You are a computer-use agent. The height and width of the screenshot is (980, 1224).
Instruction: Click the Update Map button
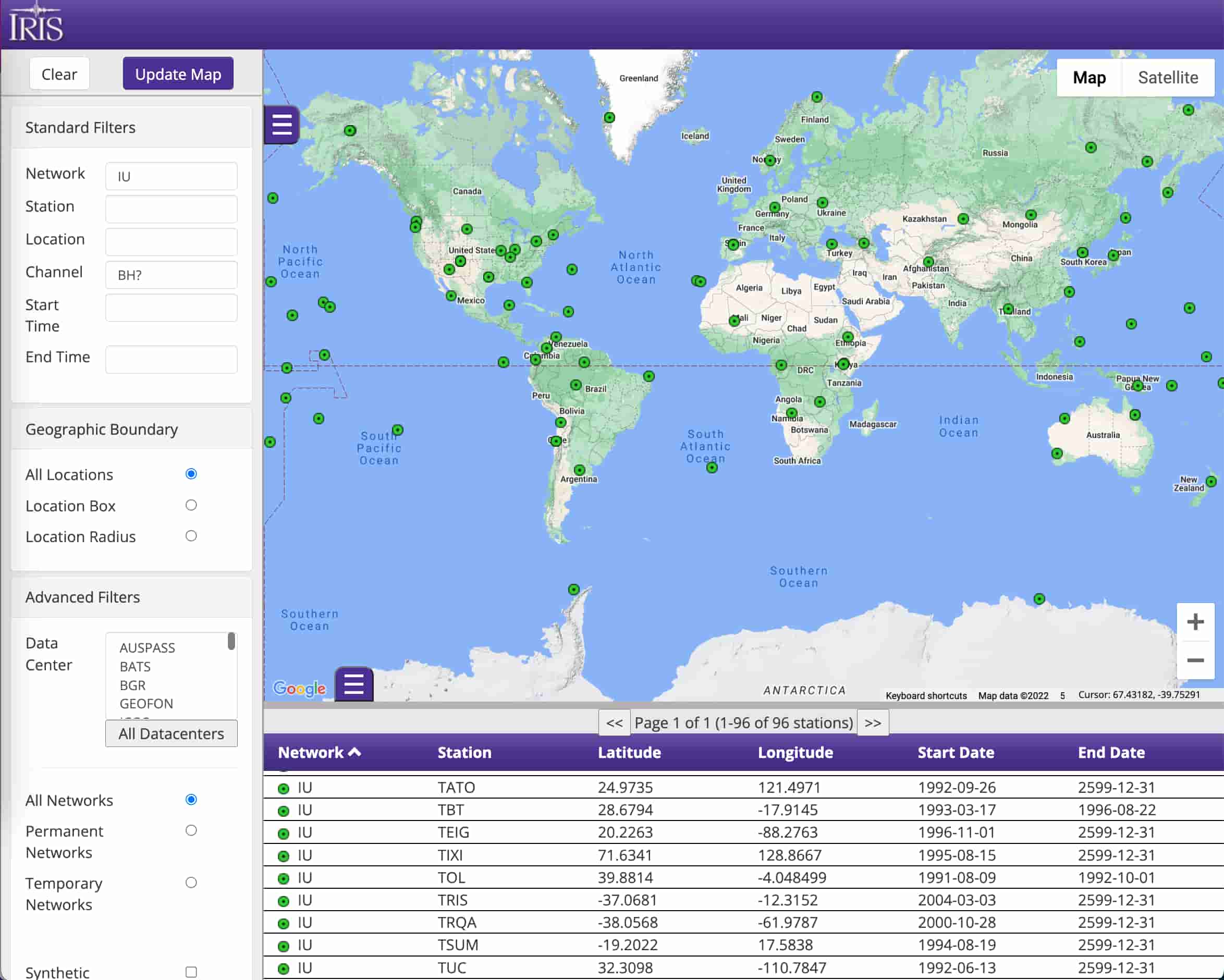coord(178,74)
